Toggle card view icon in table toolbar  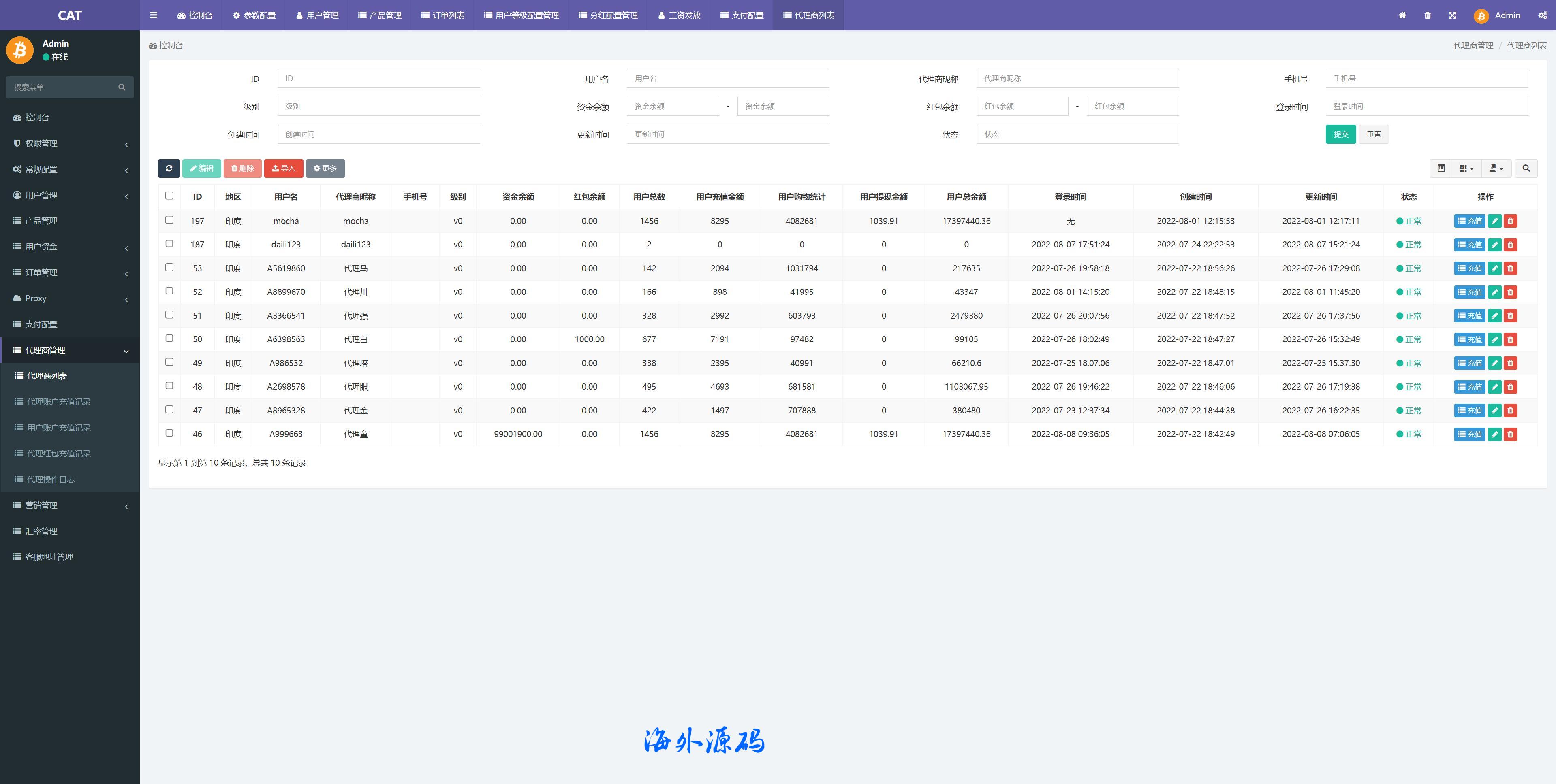tap(1441, 168)
